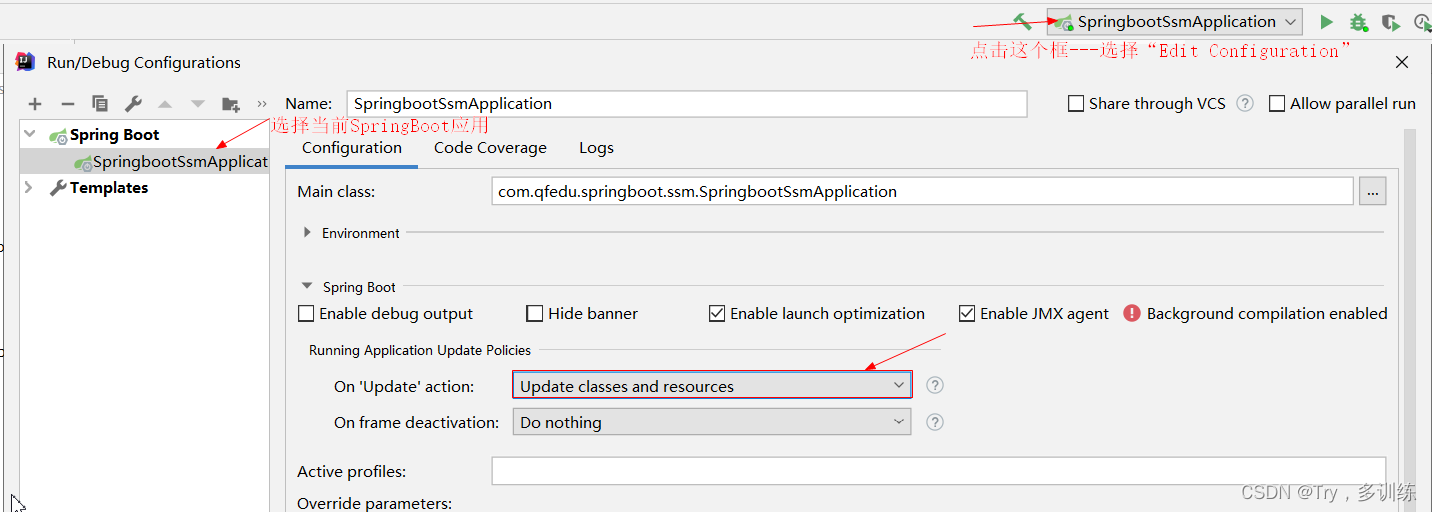The height and width of the screenshot is (512, 1432).
Task: Run SpringbootSsmApplication with the green play icon
Action: coord(1326,22)
